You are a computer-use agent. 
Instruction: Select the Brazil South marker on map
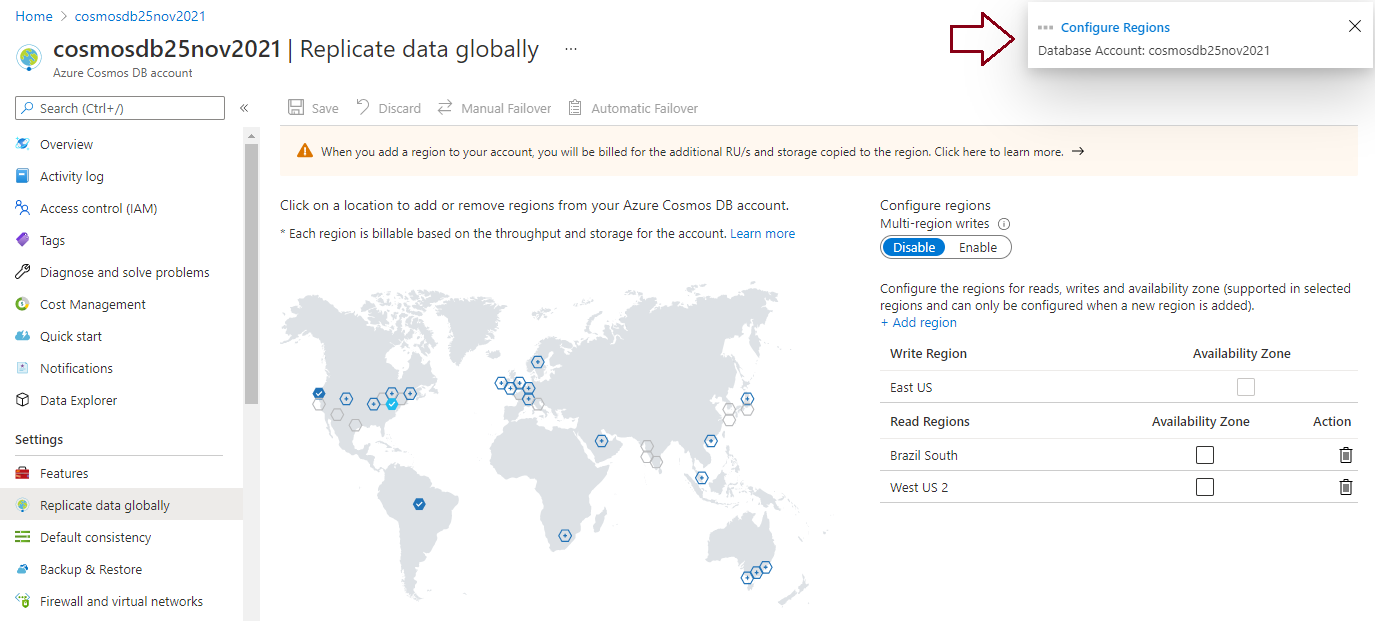pyautogui.click(x=419, y=504)
